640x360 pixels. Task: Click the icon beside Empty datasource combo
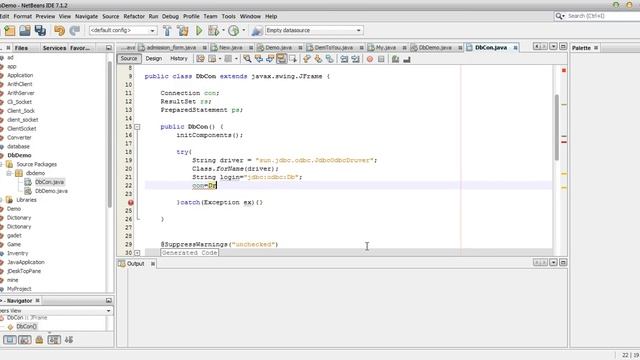tap(257, 31)
